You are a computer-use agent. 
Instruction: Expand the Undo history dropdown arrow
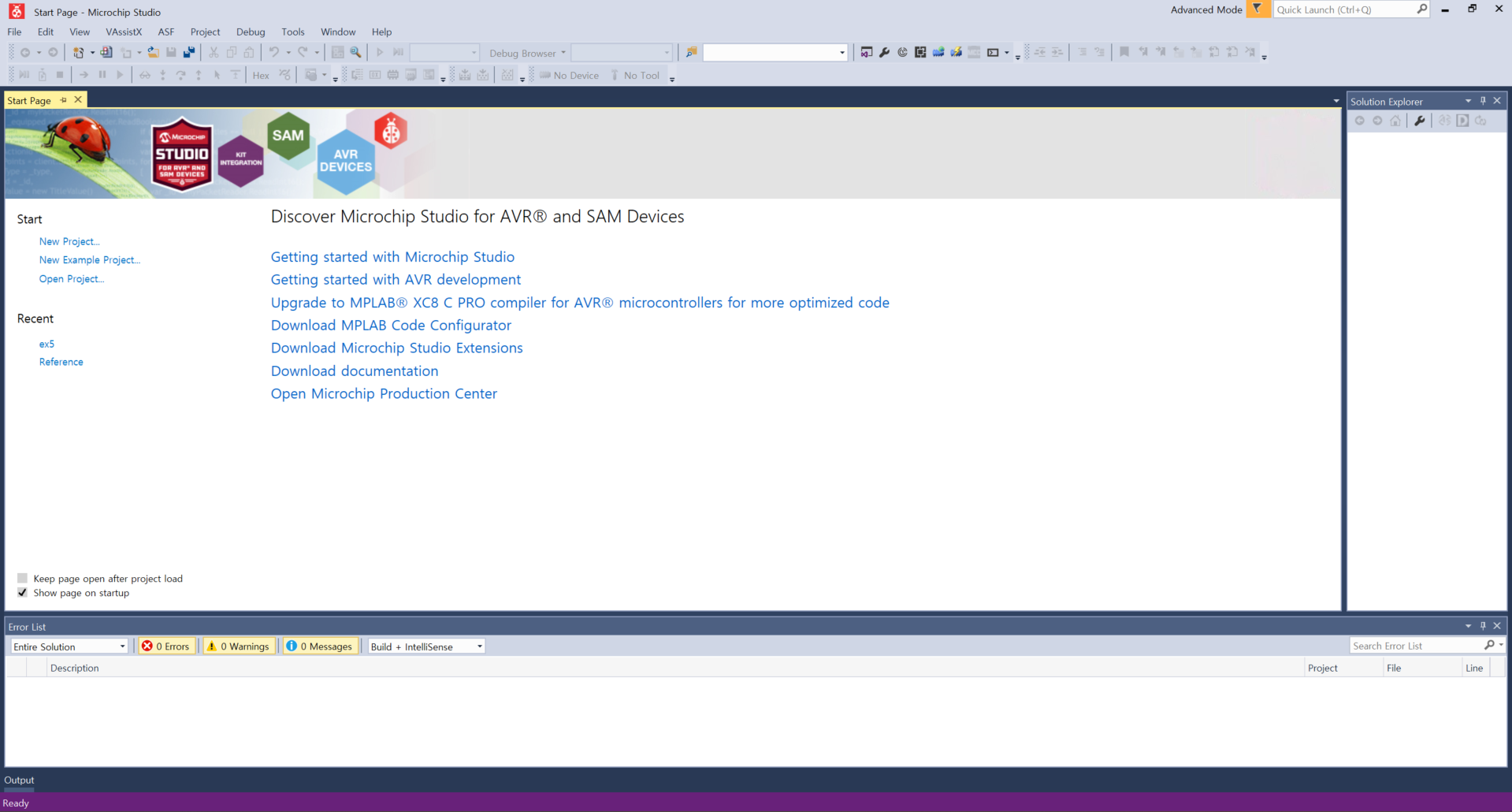click(x=288, y=53)
